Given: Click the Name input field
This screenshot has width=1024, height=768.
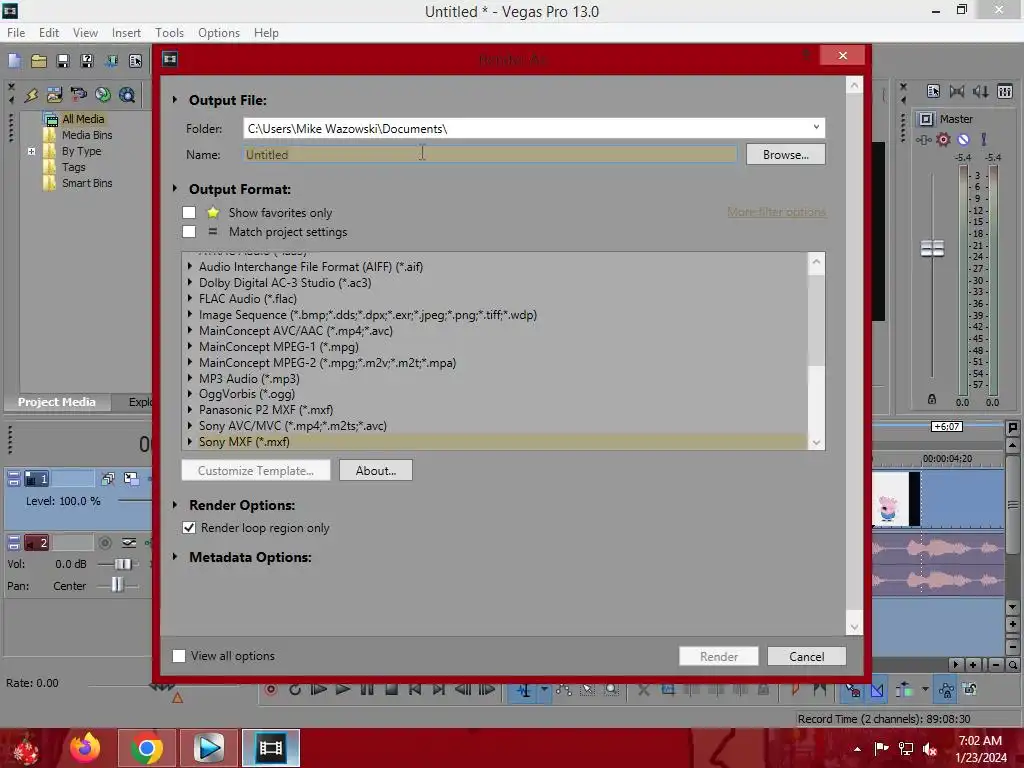Looking at the screenshot, I should click(x=490, y=155).
